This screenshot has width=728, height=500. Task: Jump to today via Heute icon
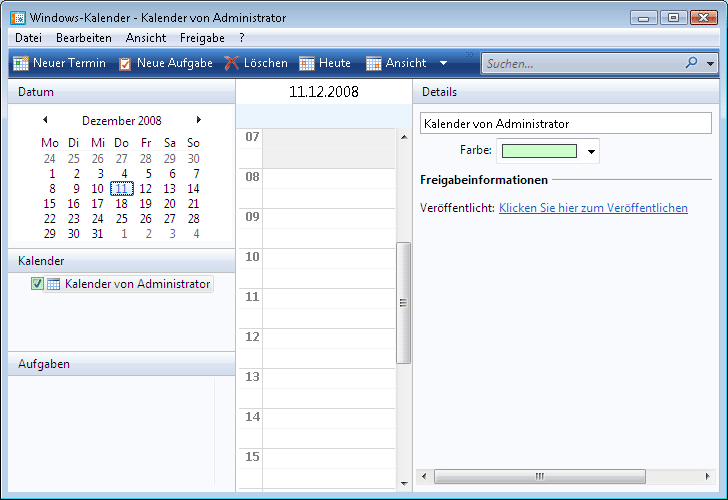pos(307,63)
